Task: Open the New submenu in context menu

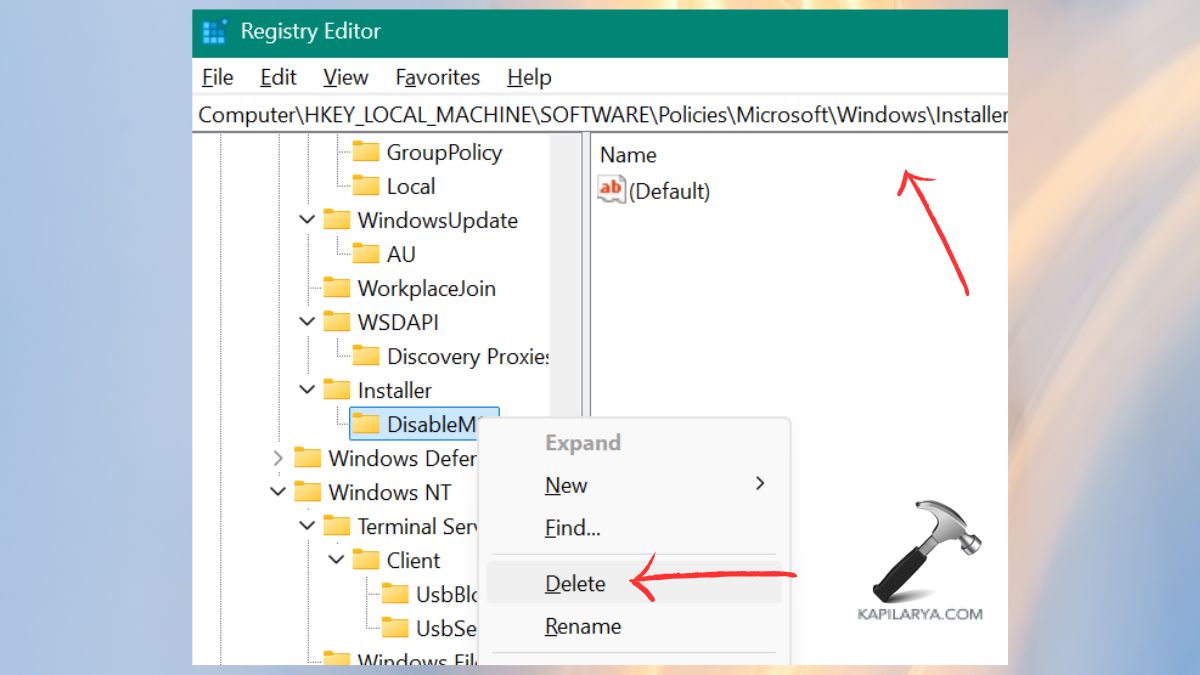Action: pyautogui.click(x=566, y=486)
